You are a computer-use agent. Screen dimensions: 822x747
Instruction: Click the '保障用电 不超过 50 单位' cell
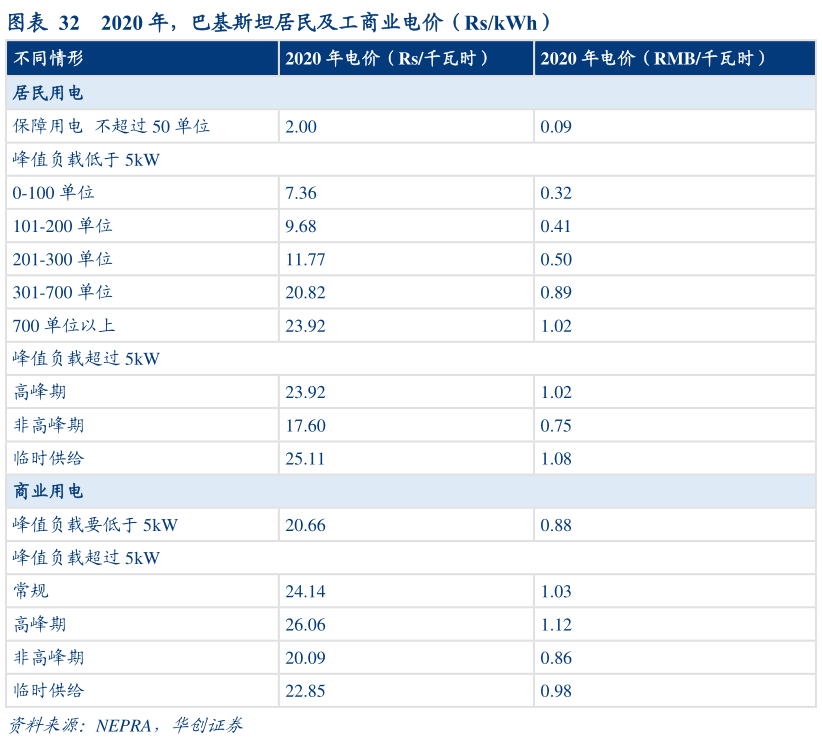click(x=111, y=126)
